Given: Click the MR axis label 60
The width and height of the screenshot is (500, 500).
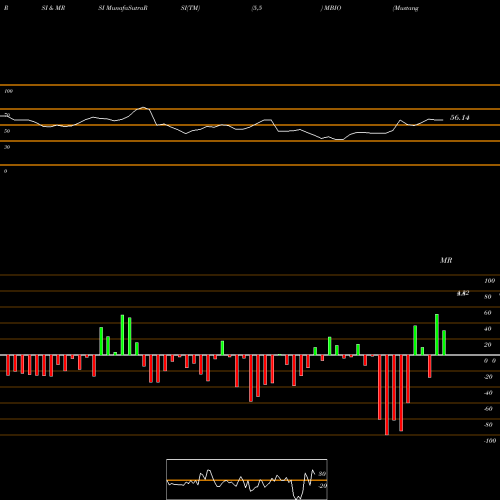Looking at the screenshot, I should pos(487,313).
